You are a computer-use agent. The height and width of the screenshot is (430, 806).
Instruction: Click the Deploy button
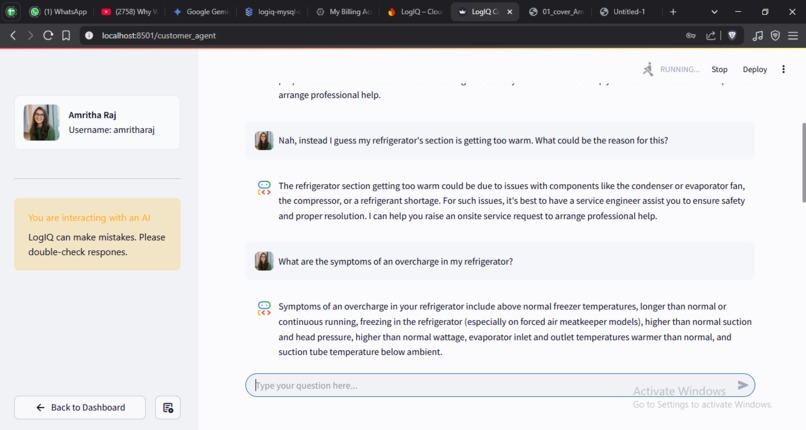coord(755,69)
